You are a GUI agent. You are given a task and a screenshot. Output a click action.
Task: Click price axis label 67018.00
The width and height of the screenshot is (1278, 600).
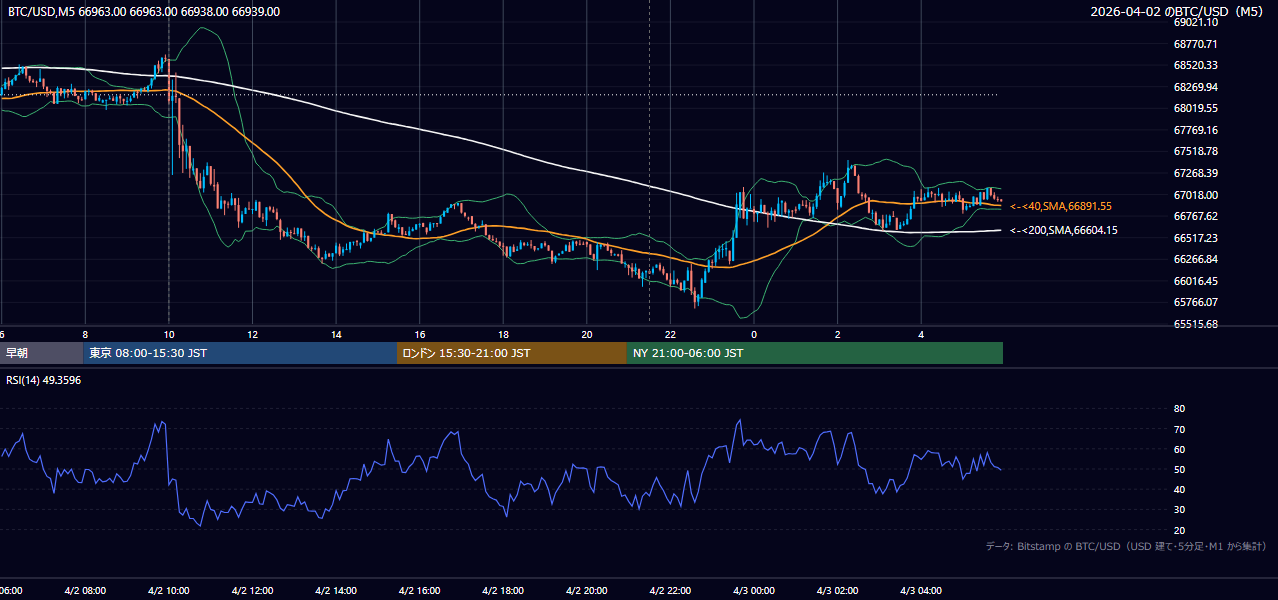point(1196,195)
